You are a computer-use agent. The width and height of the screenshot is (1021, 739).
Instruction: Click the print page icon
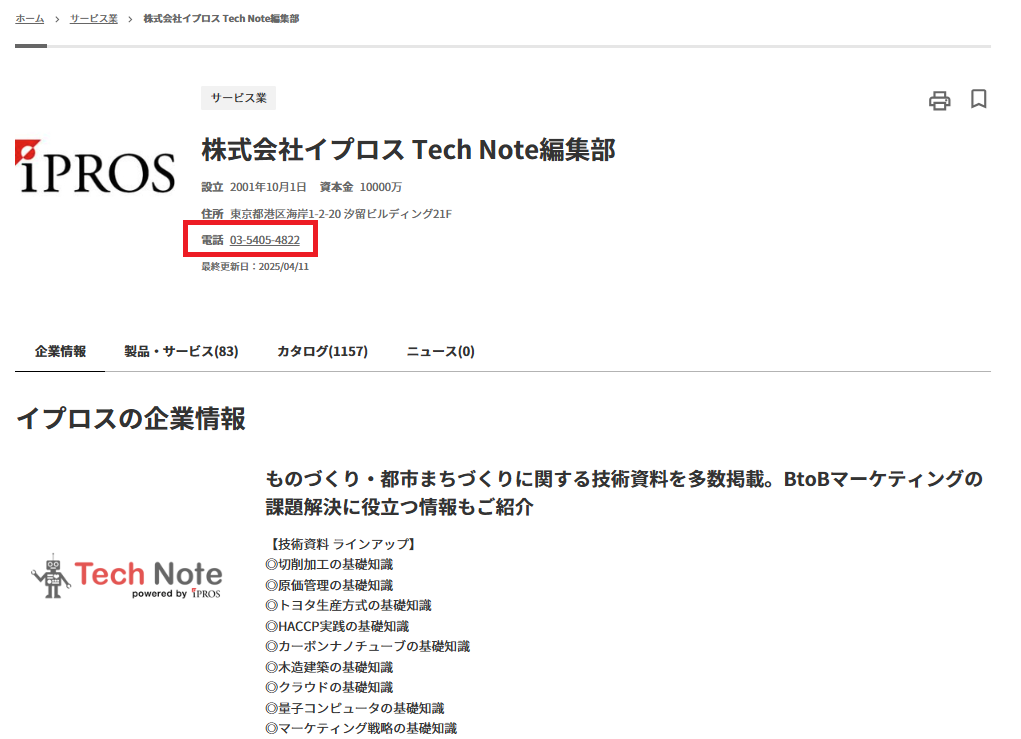pos(939,100)
